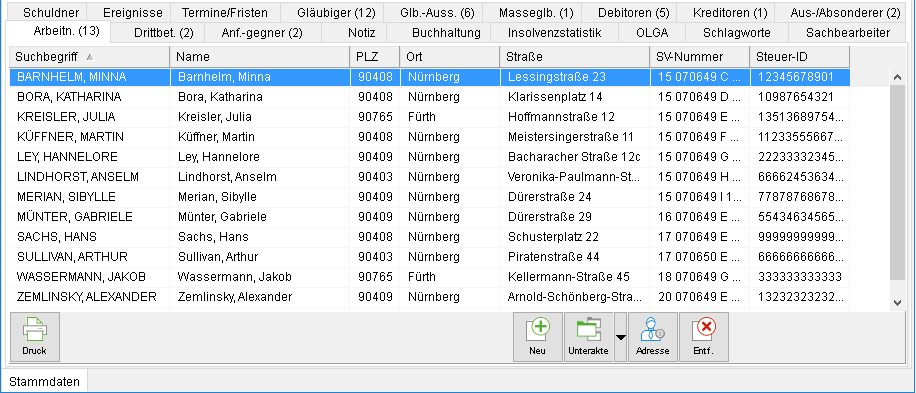
Task: Select the Arbeitn. (13) tab
Action: click(57, 31)
